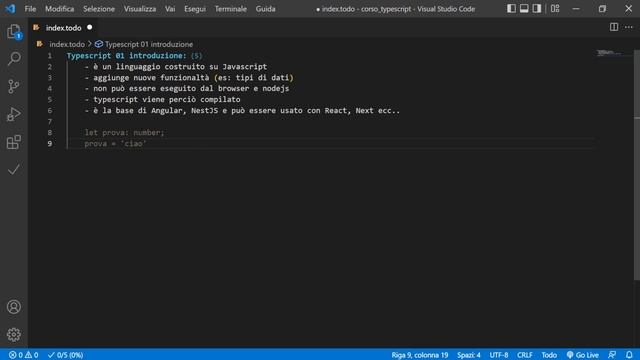Click the 0/5 (0%) todo progress
The width and height of the screenshot is (640, 360).
(65, 355)
